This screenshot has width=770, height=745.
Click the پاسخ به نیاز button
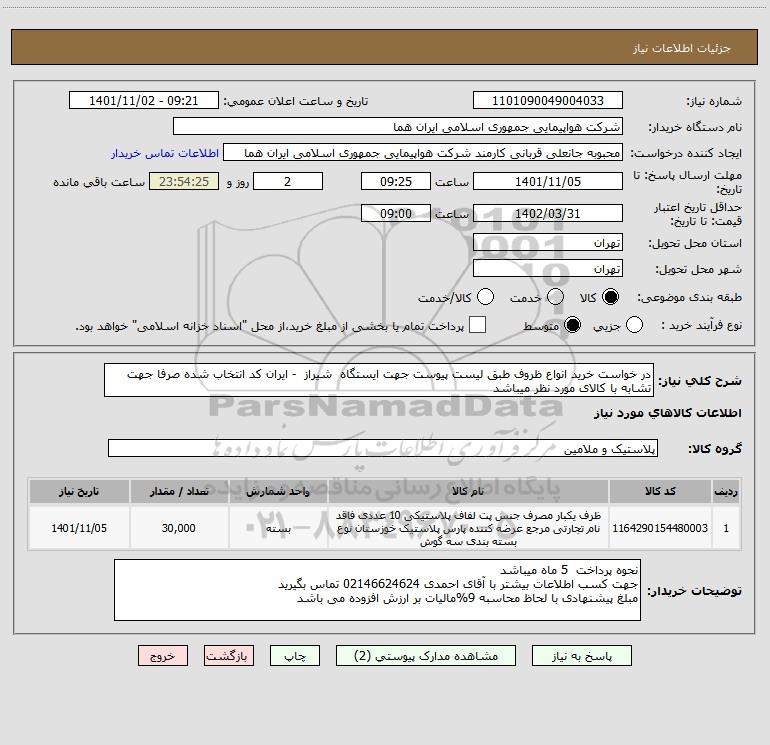581,656
